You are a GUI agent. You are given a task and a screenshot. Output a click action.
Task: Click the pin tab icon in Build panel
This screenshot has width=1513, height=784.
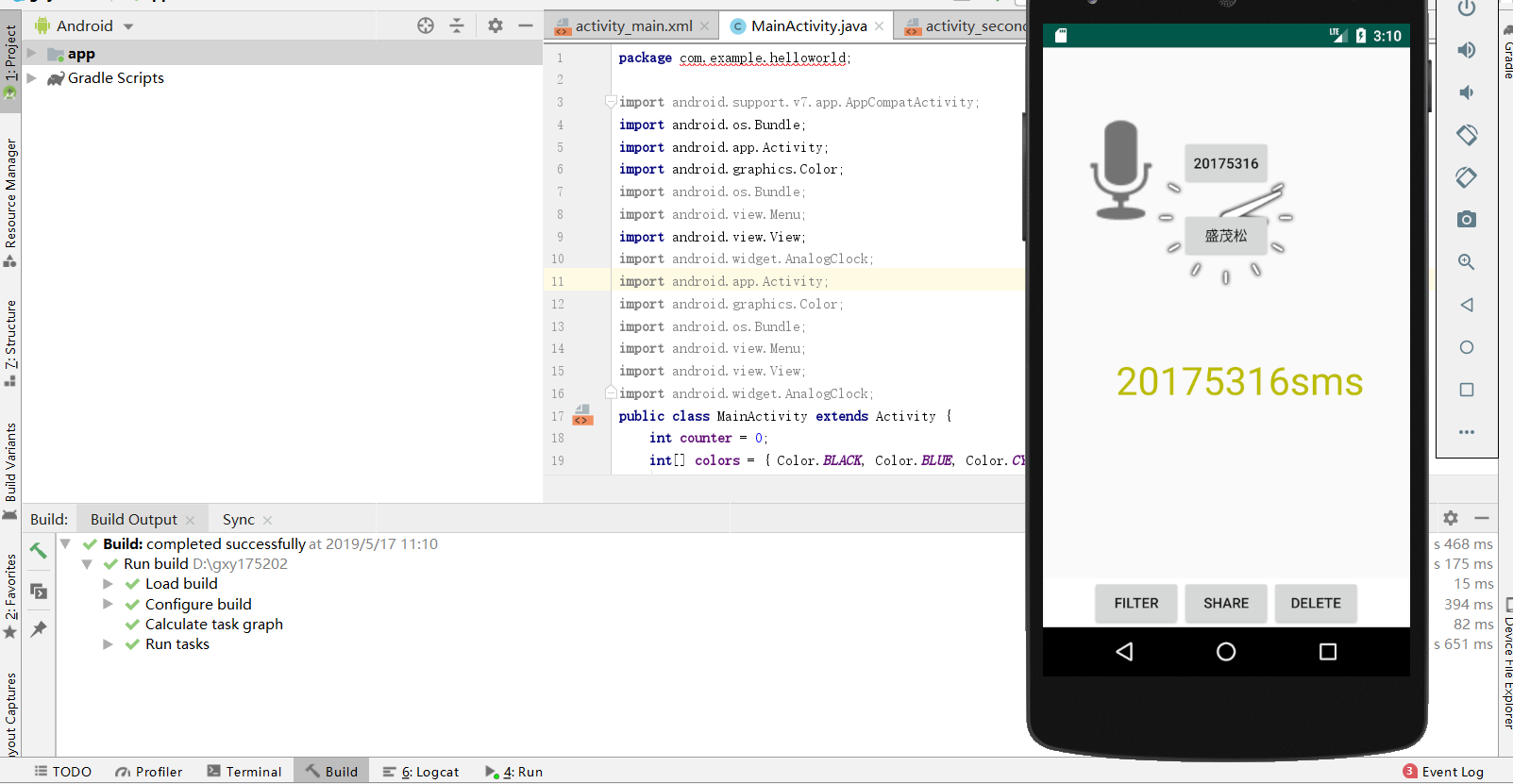point(39,629)
